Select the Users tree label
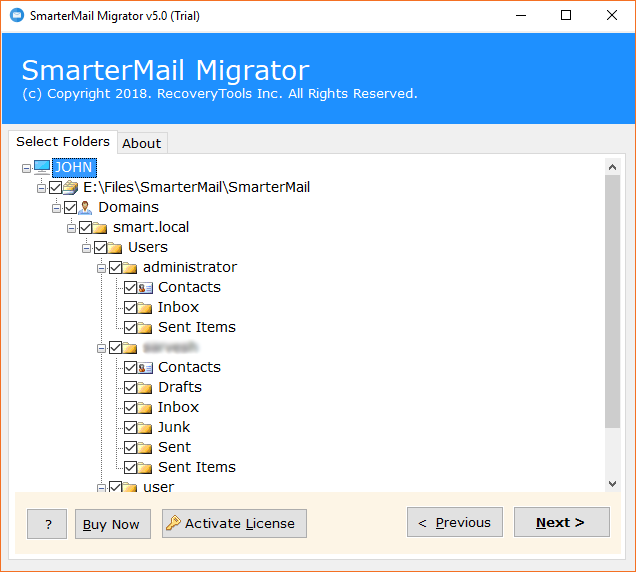This screenshot has height=572, width=636. (x=148, y=247)
